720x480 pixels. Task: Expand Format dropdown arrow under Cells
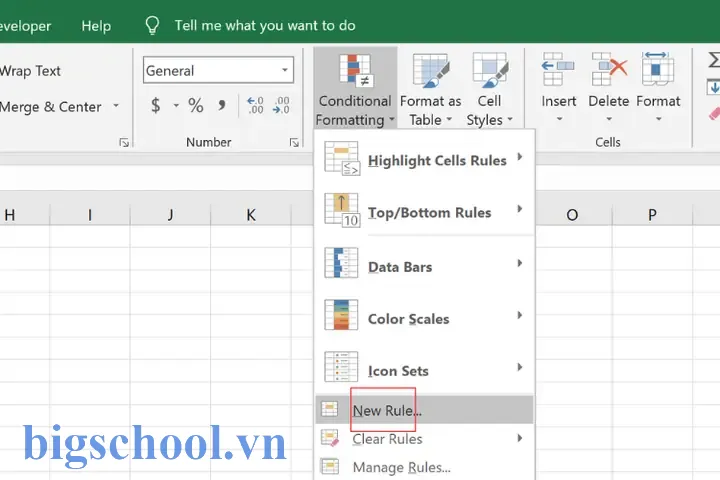click(658, 119)
